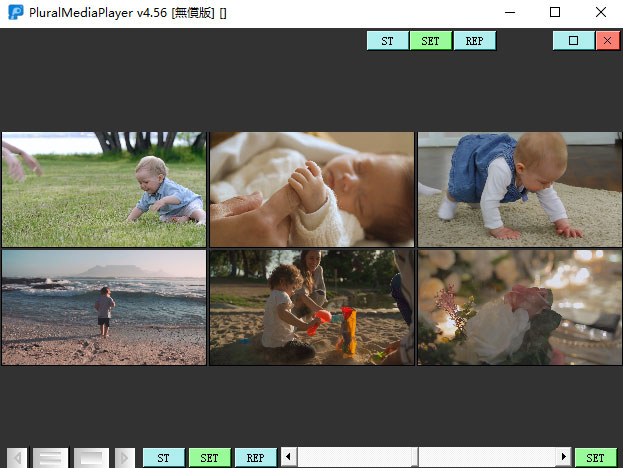Click the bottom next arrow icon
This screenshot has width=623, height=468.
click(124, 458)
